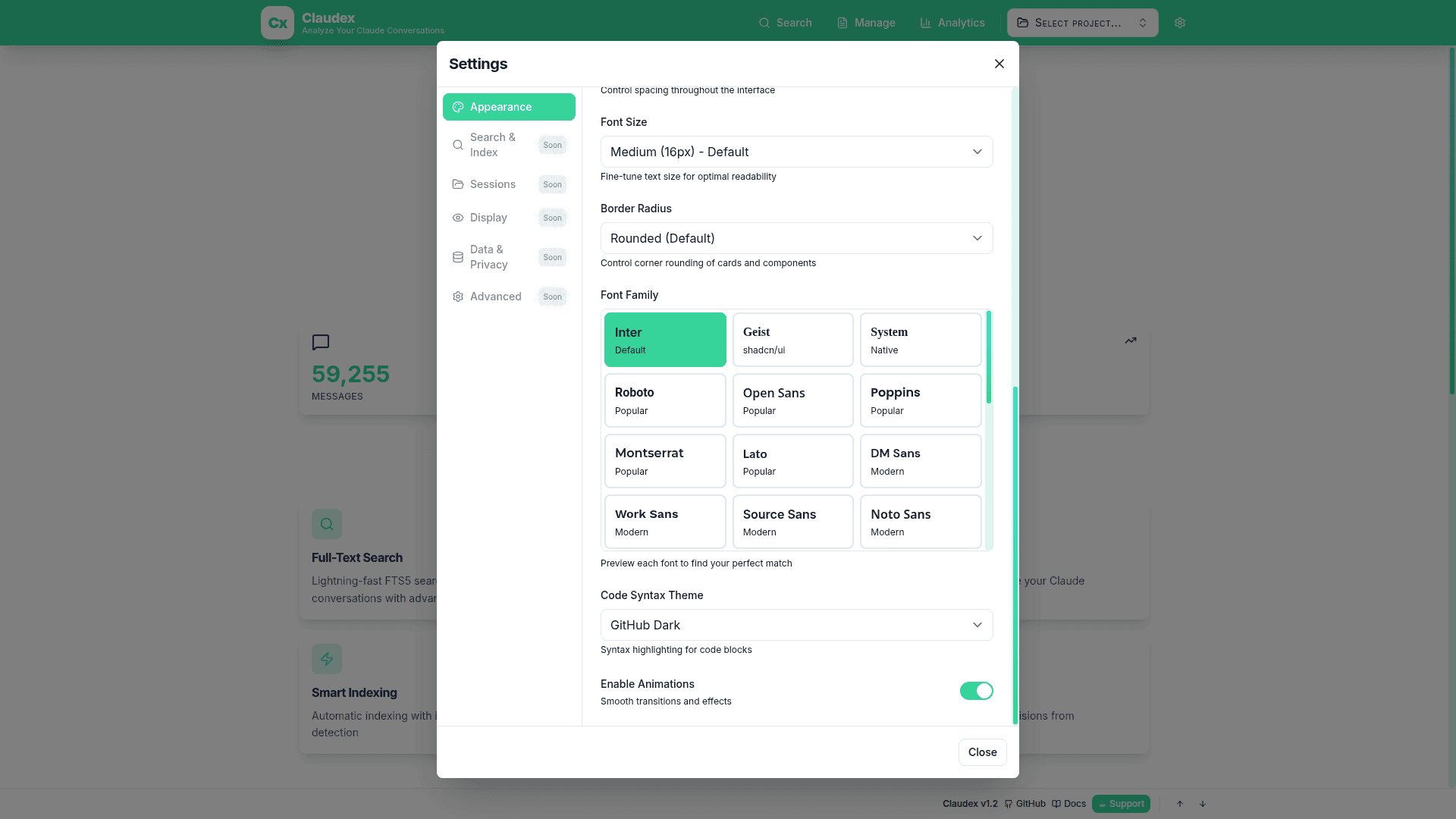
Task: Click the Smart Indexing lightning icon
Action: coord(327,659)
